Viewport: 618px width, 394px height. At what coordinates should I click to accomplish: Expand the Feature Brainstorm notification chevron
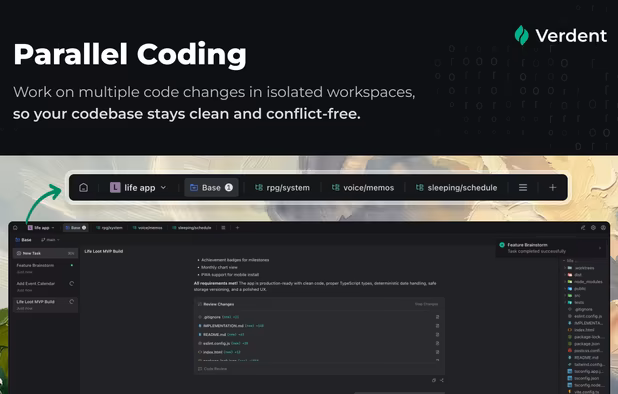[x=600, y=248]
